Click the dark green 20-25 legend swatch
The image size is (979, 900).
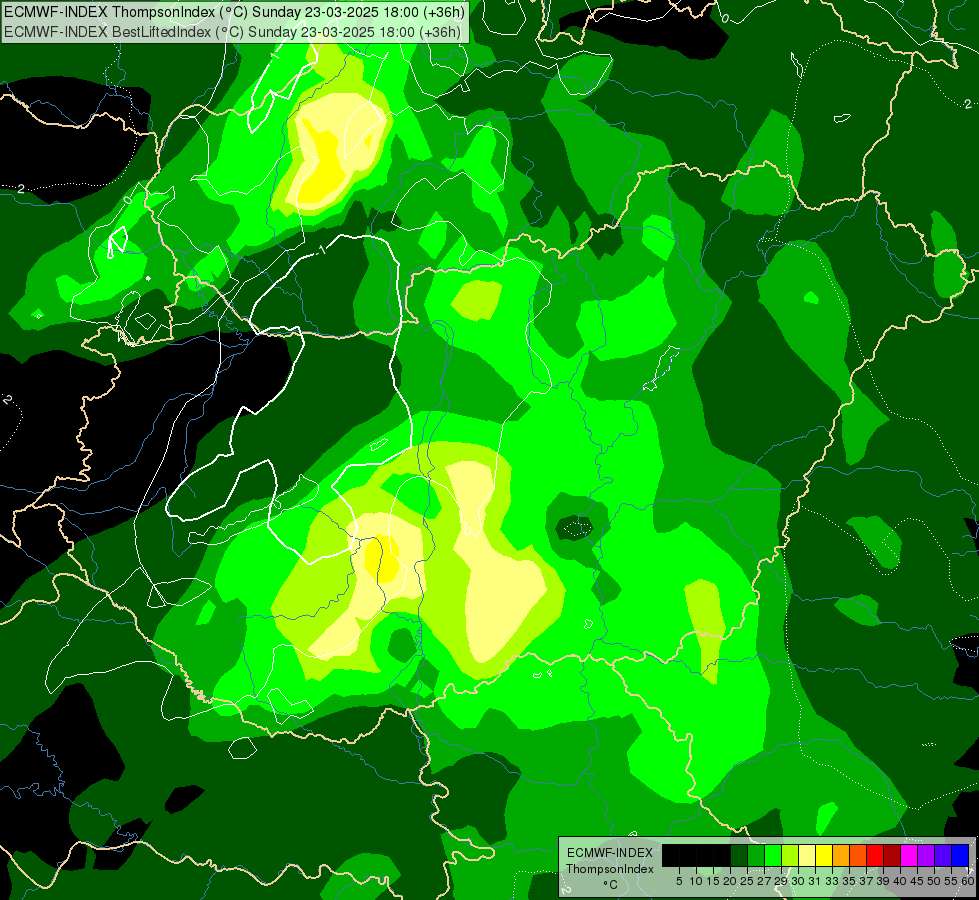739,855
